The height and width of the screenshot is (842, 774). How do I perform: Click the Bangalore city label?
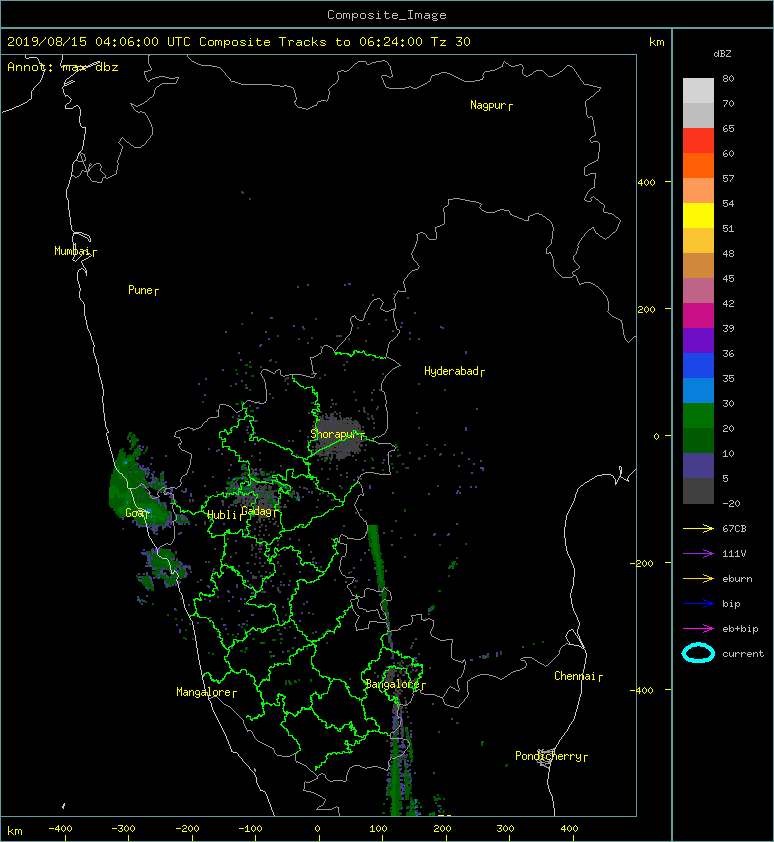coord(393,684)
